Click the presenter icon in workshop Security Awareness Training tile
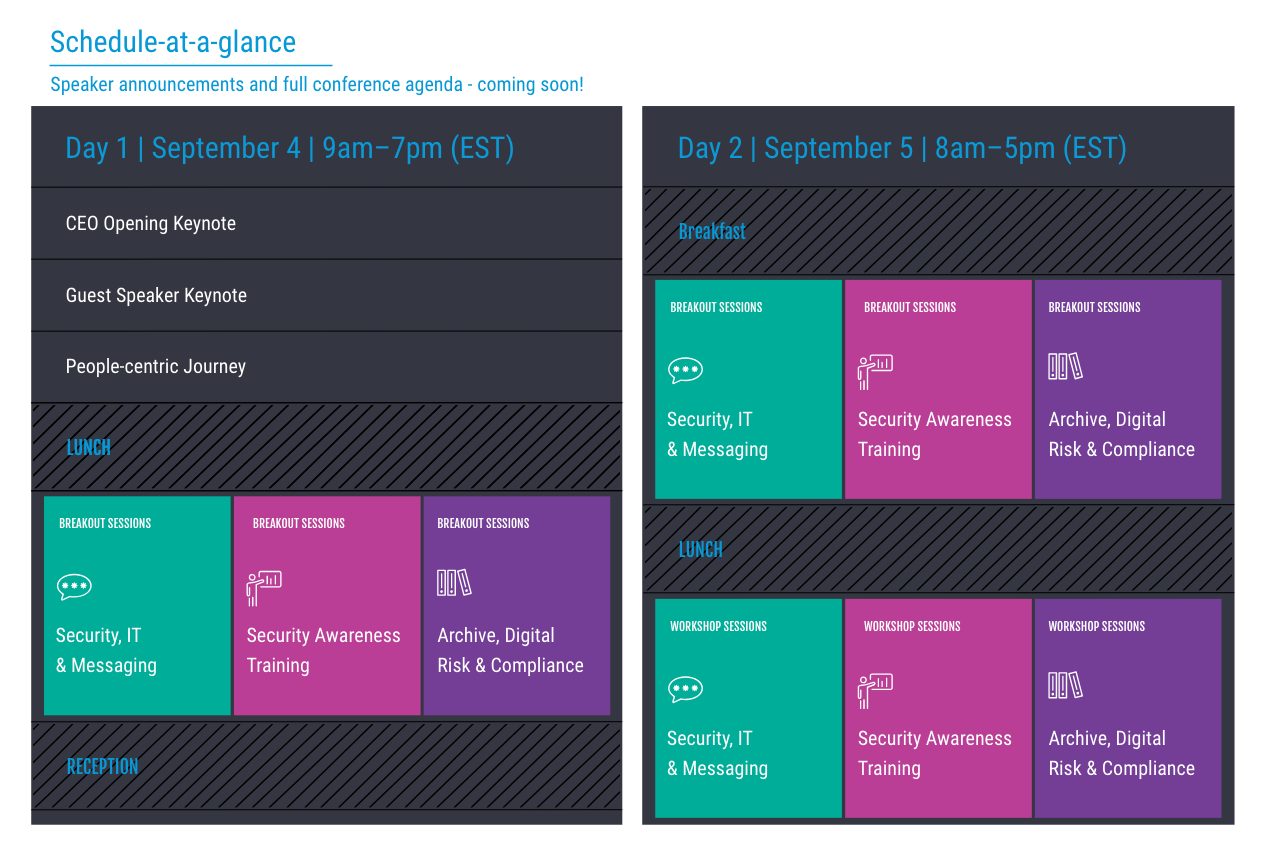Viewport: 1265px width, 862px height. coord(875,691)
